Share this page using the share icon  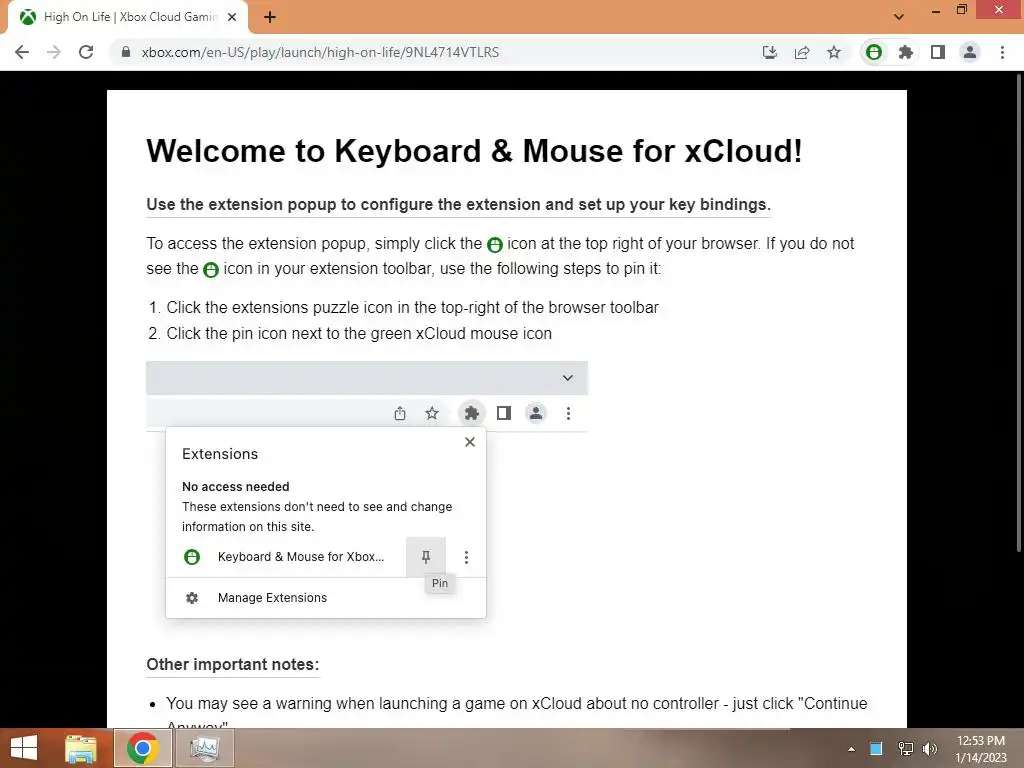pyautogui.click(x=802, y=52)
